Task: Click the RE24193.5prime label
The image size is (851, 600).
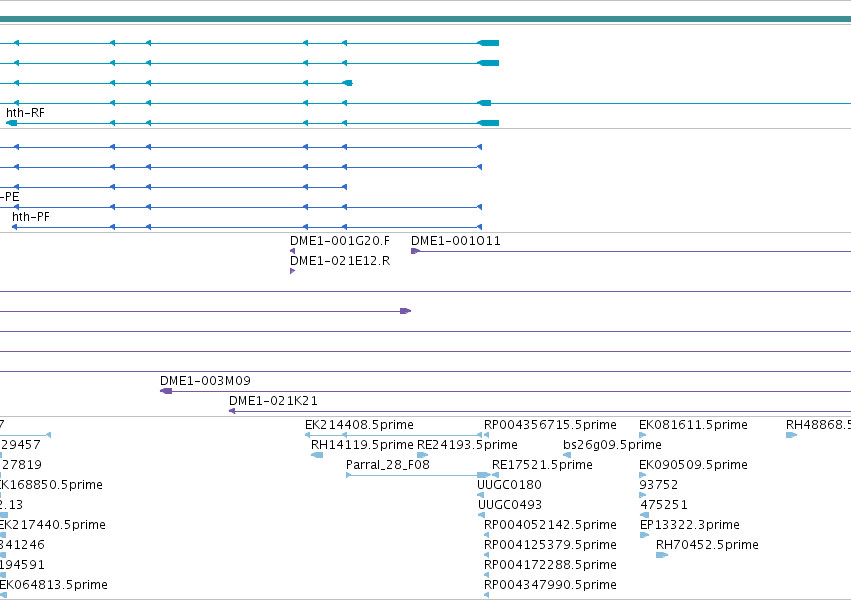Action: 467,445
